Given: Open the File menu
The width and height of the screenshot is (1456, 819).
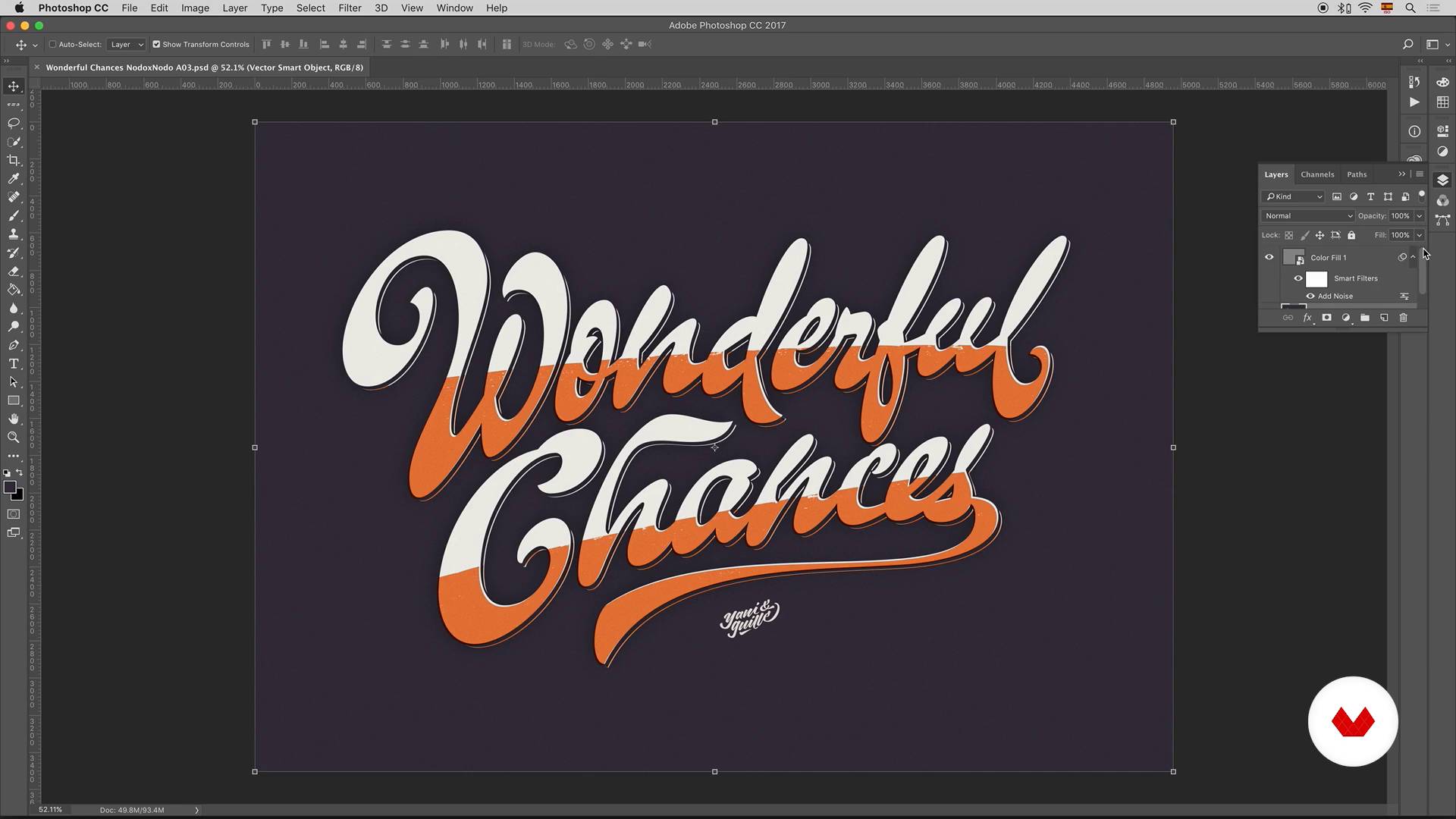Looking at the screenshot, I should click(x=130, y=8).
